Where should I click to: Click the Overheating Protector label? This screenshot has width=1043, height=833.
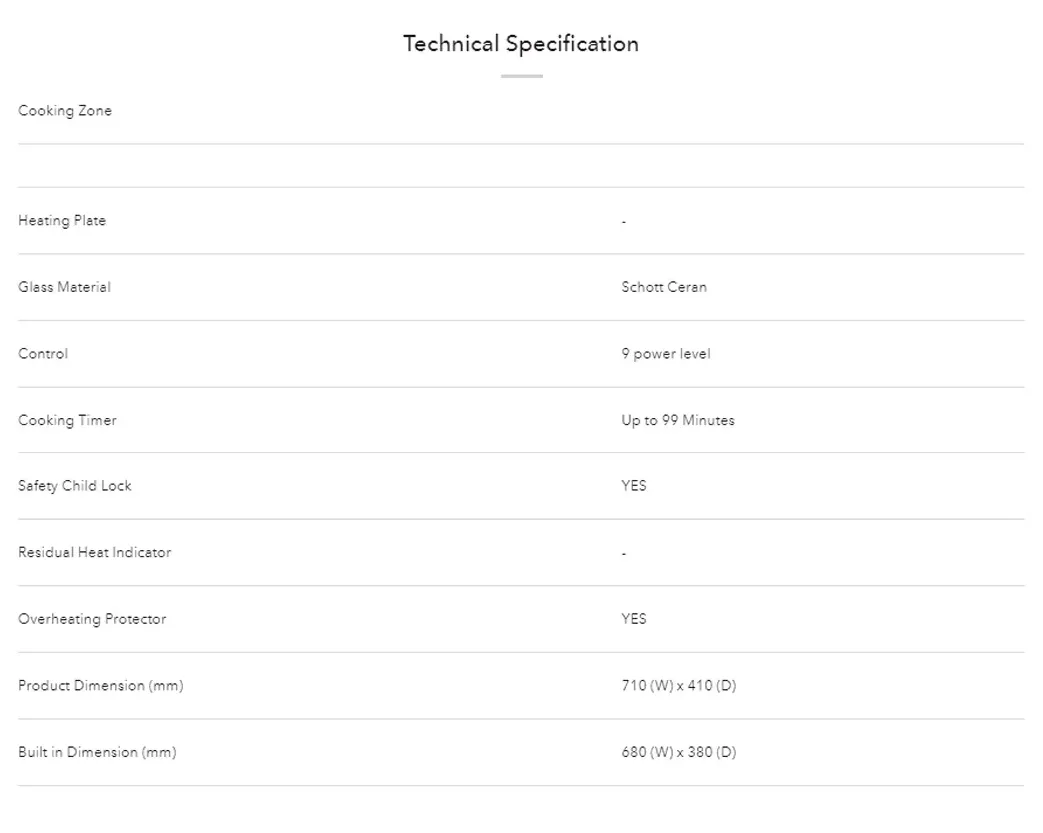click(92, 619)
